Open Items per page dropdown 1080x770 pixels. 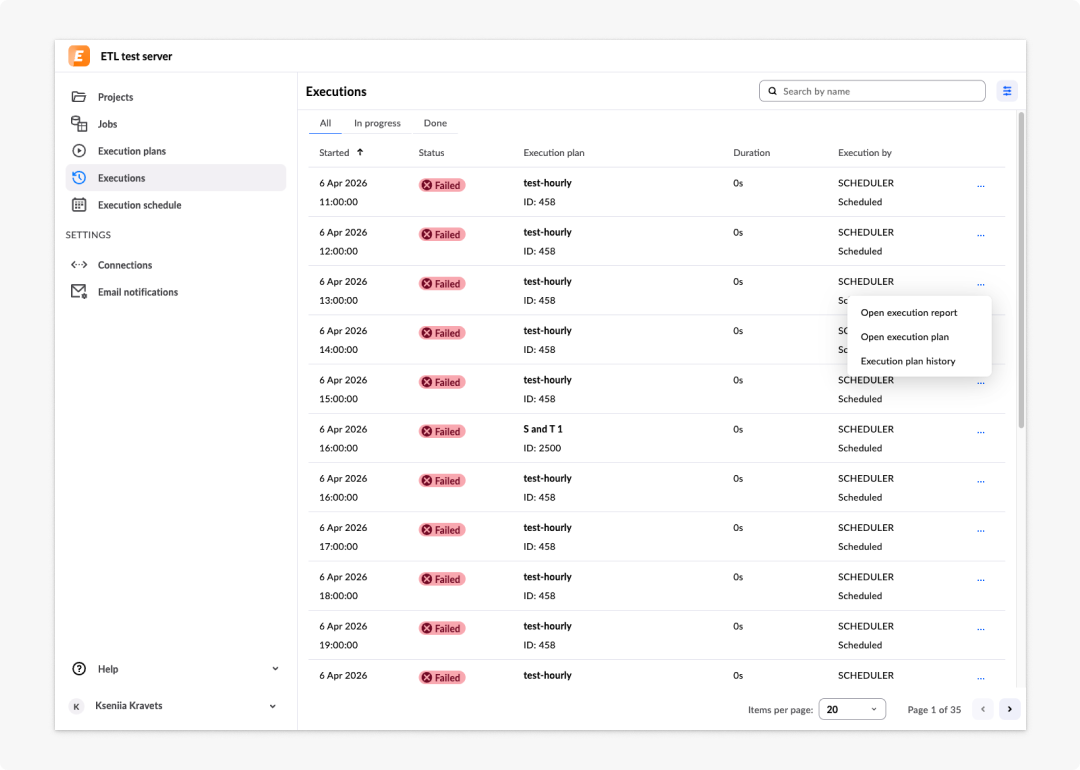pyautogui.click(x=852, y=709)
